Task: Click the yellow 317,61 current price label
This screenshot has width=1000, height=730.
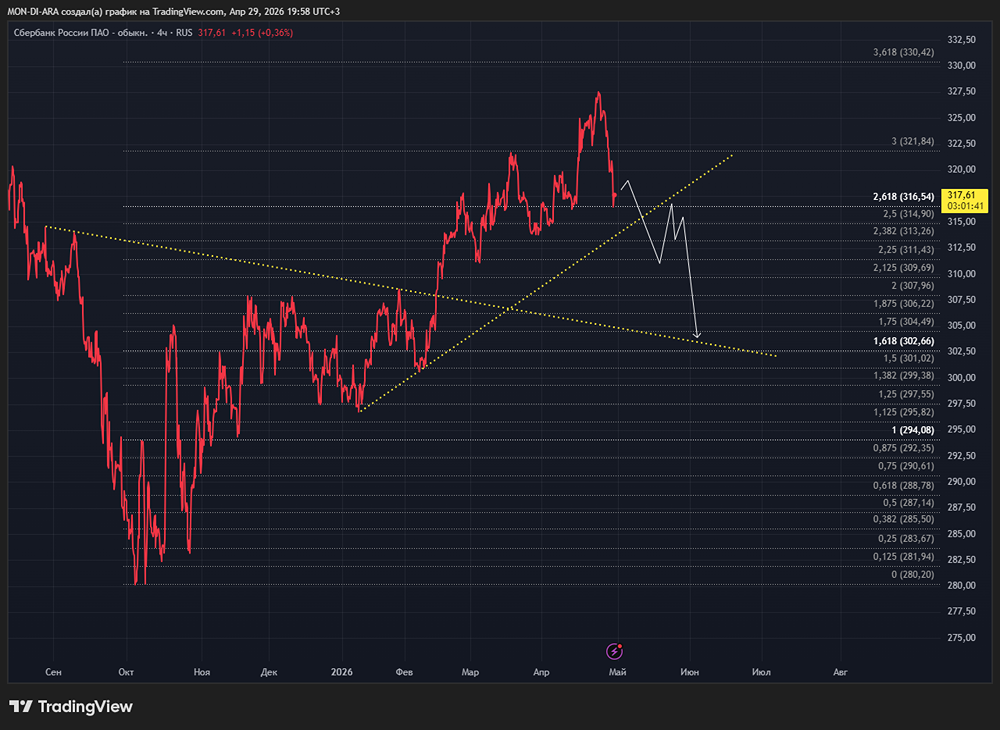Action: pos(961,195)
